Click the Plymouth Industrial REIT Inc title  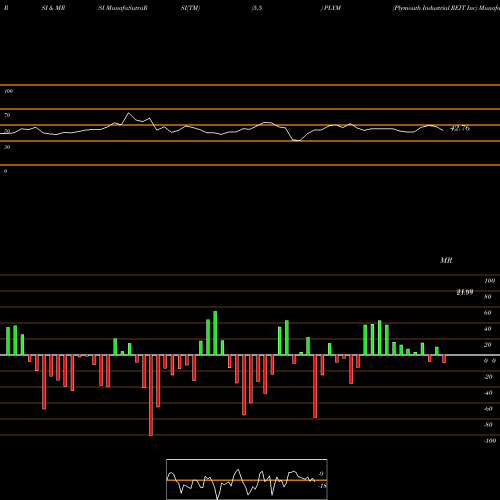click(x=435, y=8)
